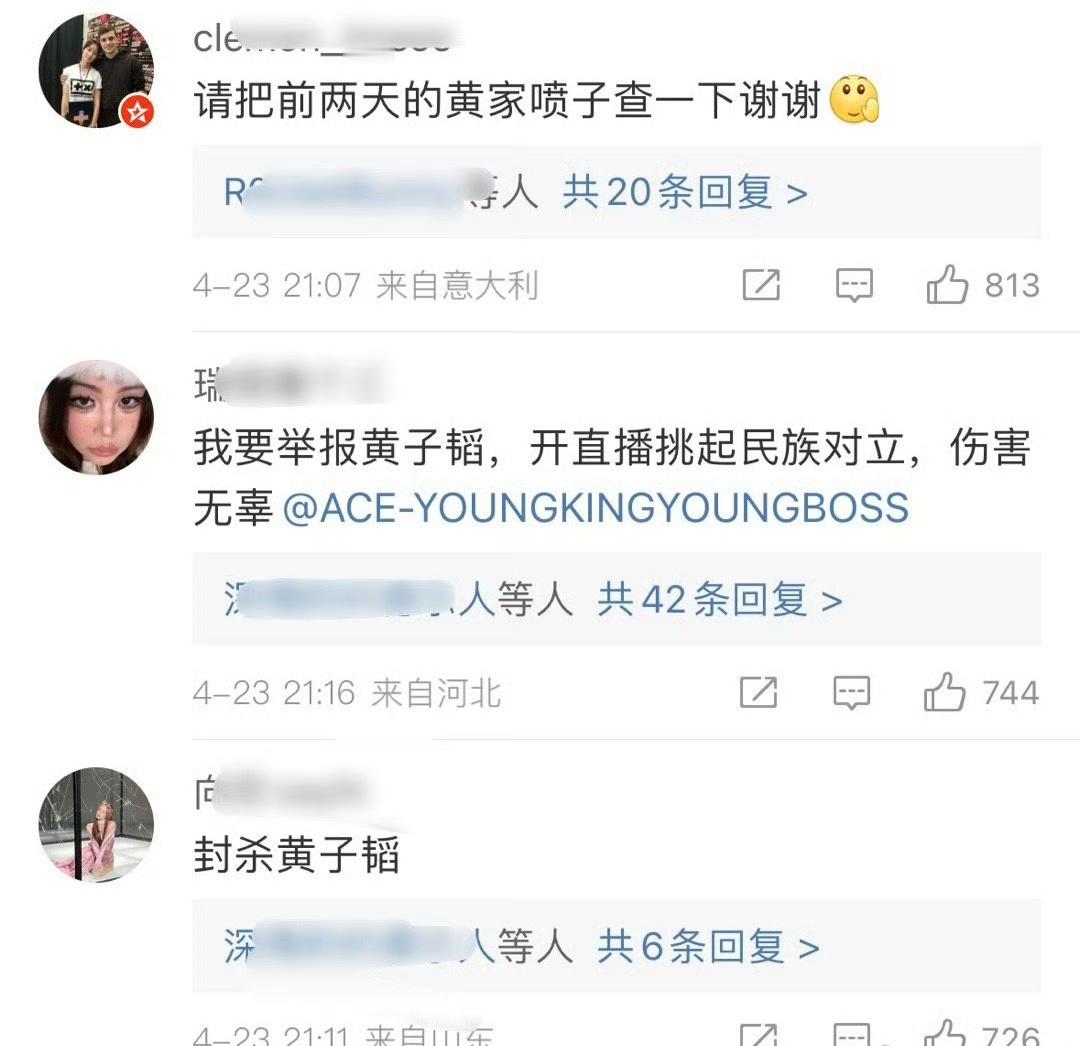The image size is (1080, 1046).
Task: Tap the reply bubble on the 河北 comment
Action: [851, 693]
